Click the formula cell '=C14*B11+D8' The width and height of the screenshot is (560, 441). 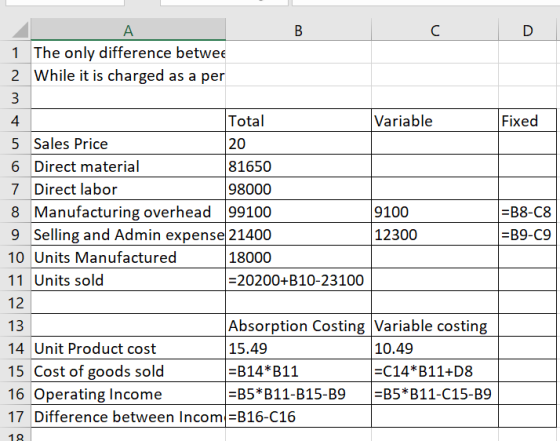tap(435, 371)
